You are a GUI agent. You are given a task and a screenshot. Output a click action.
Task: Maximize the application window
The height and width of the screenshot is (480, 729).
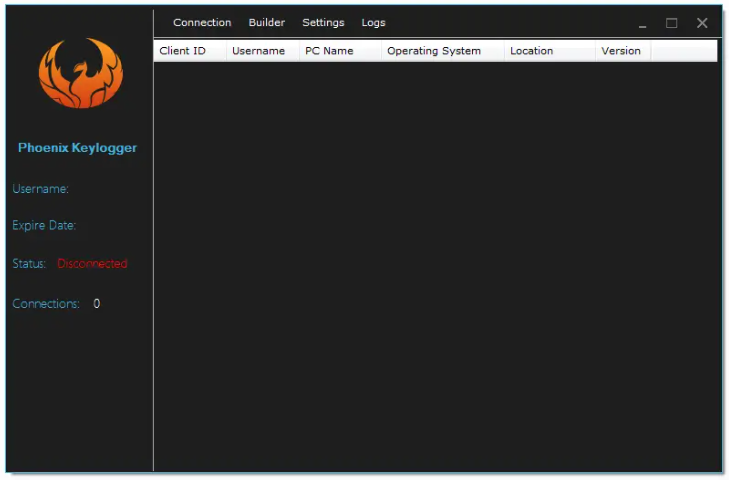coord(672,23)
